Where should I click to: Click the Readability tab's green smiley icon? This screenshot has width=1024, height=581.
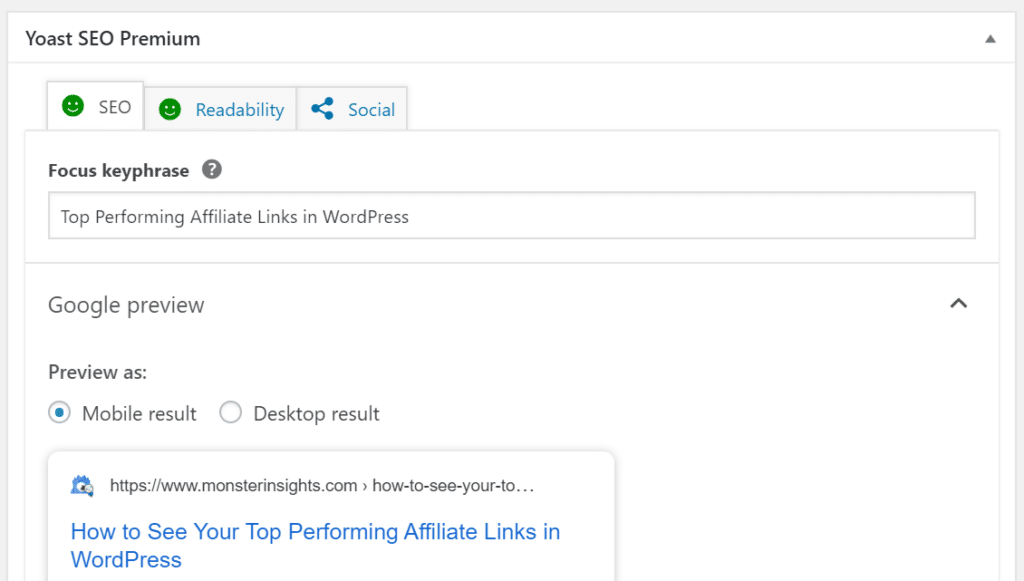[170, 109]
